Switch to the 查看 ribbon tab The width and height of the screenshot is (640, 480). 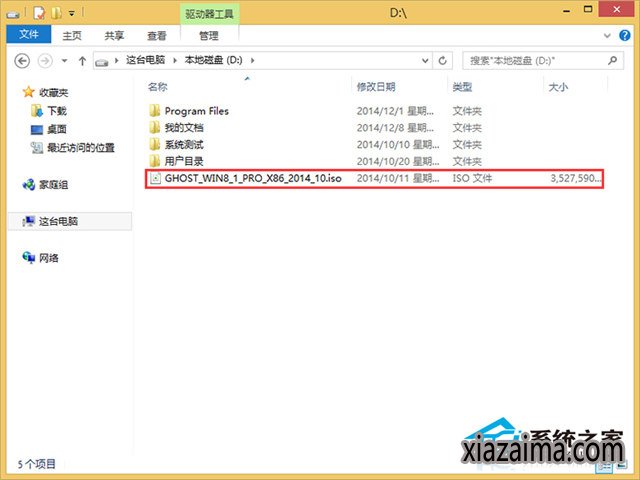157,36
